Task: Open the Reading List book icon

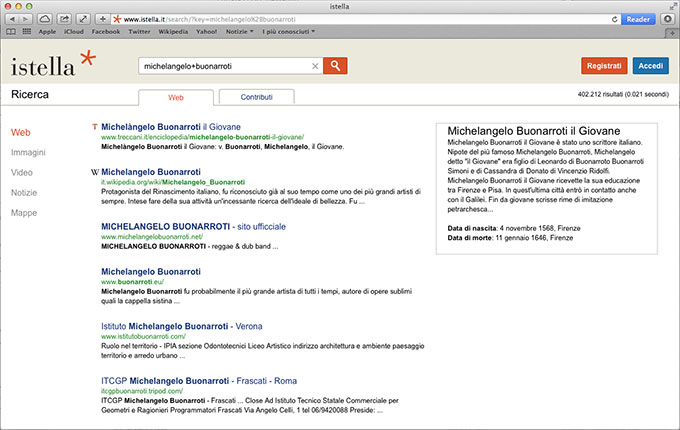Action: coord(11,32)
